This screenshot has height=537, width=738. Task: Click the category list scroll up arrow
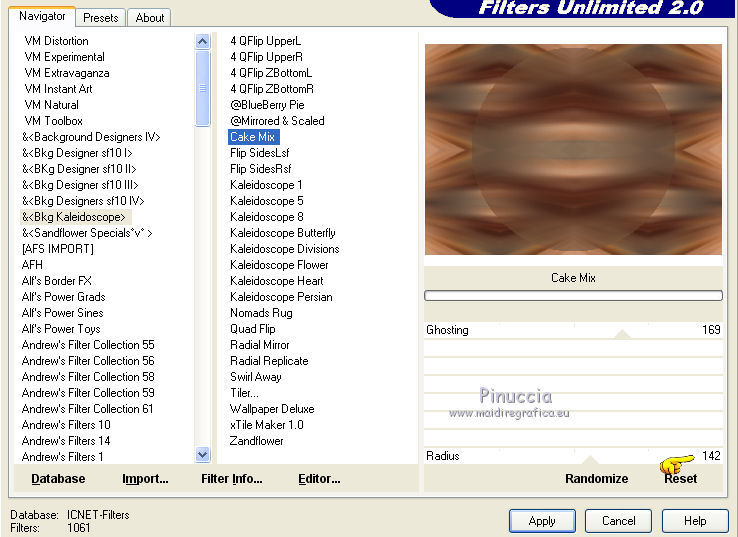pyautogui.click(x=202, y=42)
